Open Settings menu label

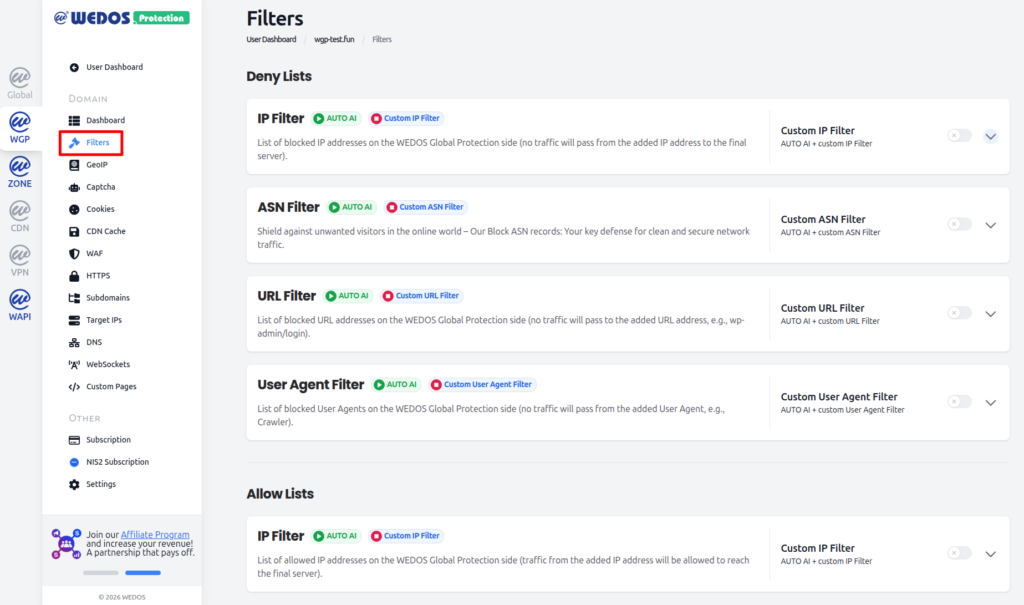101,484
